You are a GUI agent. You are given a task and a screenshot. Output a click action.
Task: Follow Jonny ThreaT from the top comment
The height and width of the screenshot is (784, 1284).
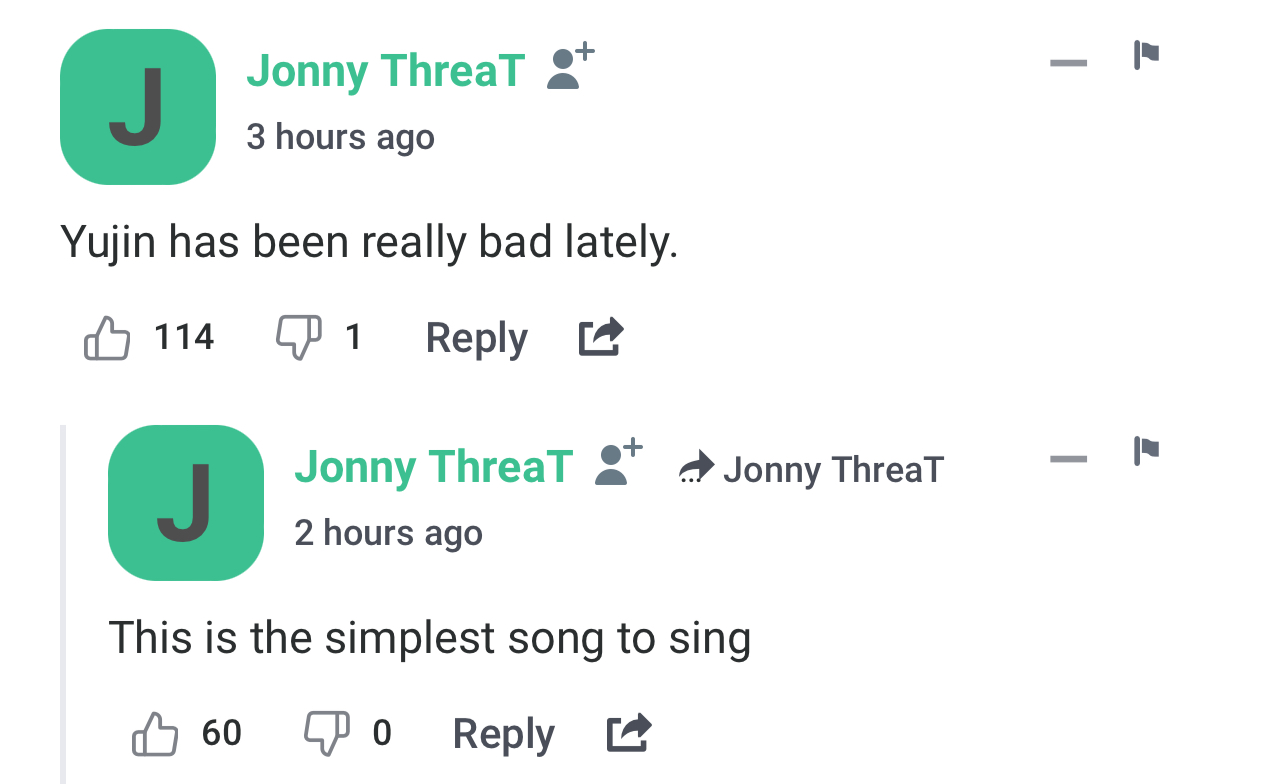pyautogui.click(x=570, y=68)
